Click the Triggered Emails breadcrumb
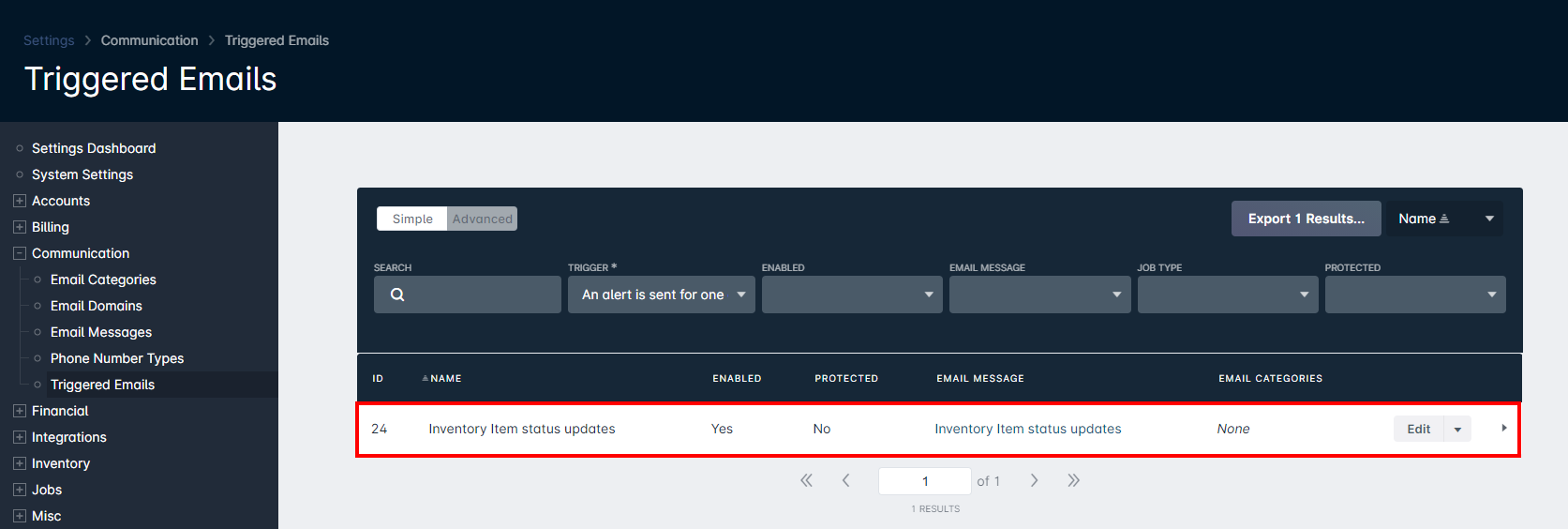This screenshot has height=529, width=1568. pos(276,40)
